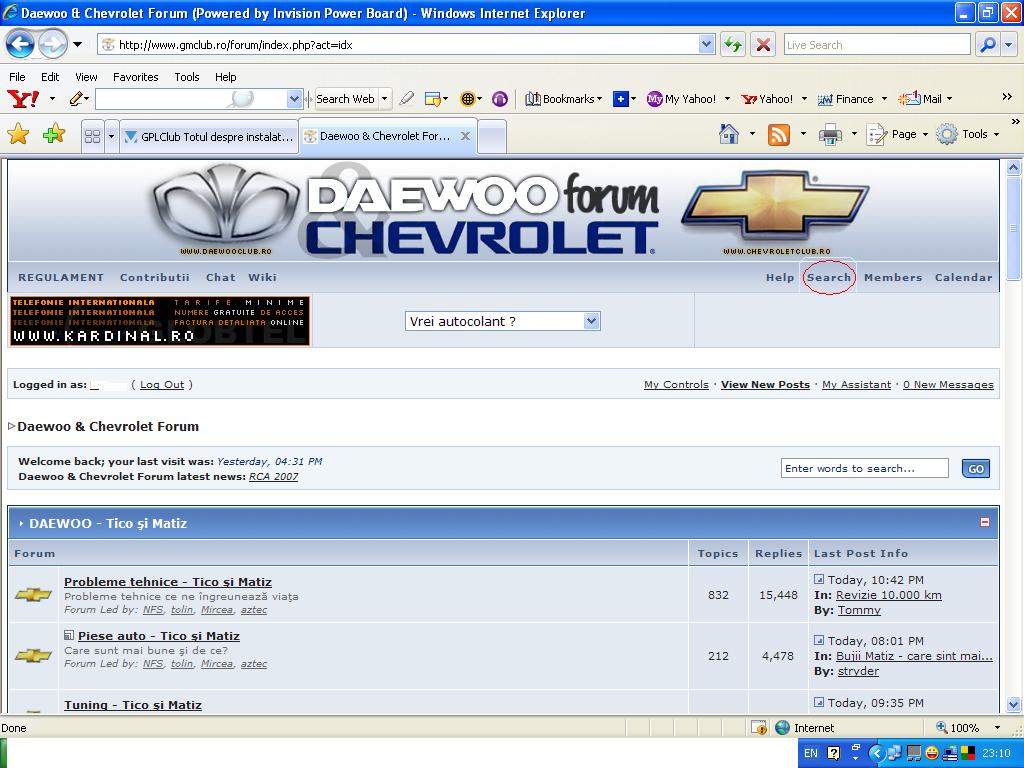
Task: Click the Favorites Center star icon
Action: 18,135
